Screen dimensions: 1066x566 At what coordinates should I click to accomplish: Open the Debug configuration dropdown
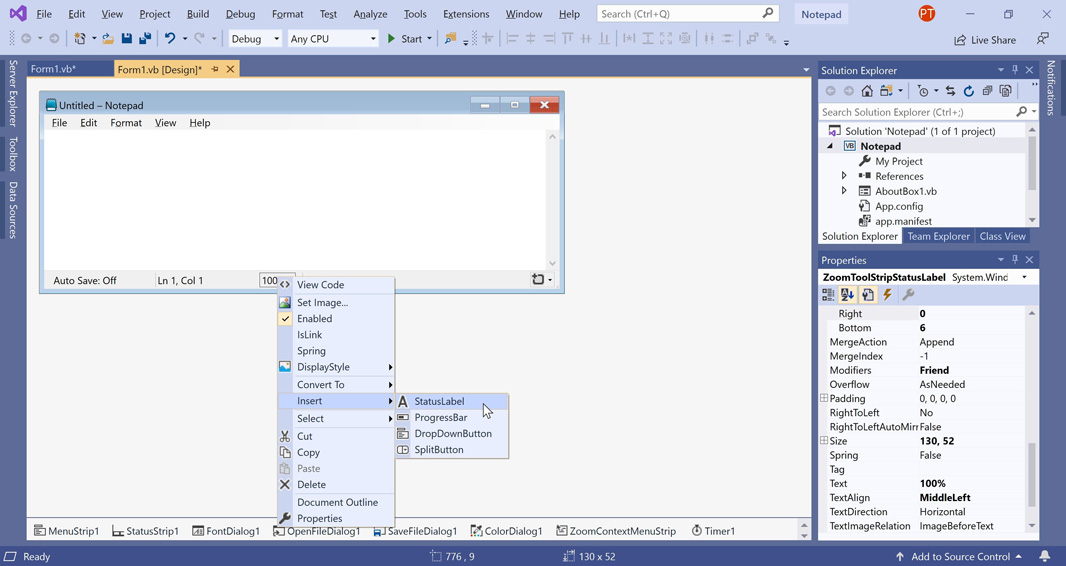click(255, 39)
